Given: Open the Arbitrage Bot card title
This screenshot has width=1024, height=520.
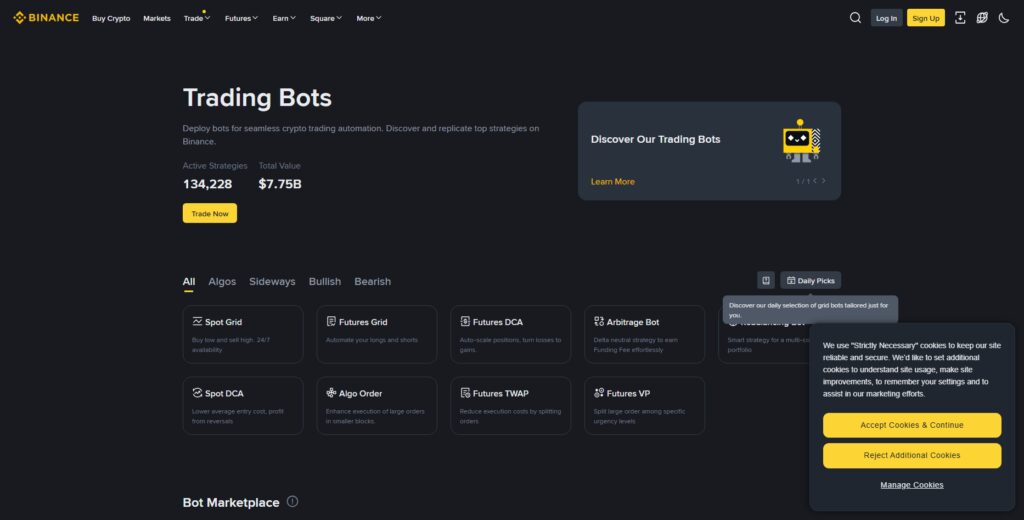Looking at the screenshot, I should click(633, 322).
